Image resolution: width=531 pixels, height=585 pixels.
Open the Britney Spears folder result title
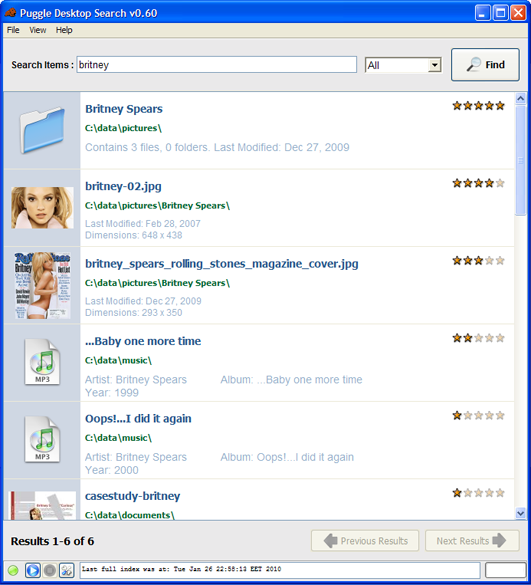pos(124,109)
